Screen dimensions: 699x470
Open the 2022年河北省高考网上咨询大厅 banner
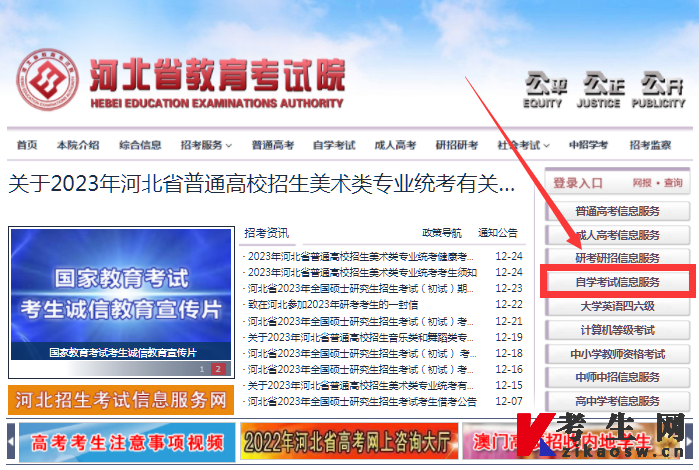pyautogui.click(x=349, y=441)
